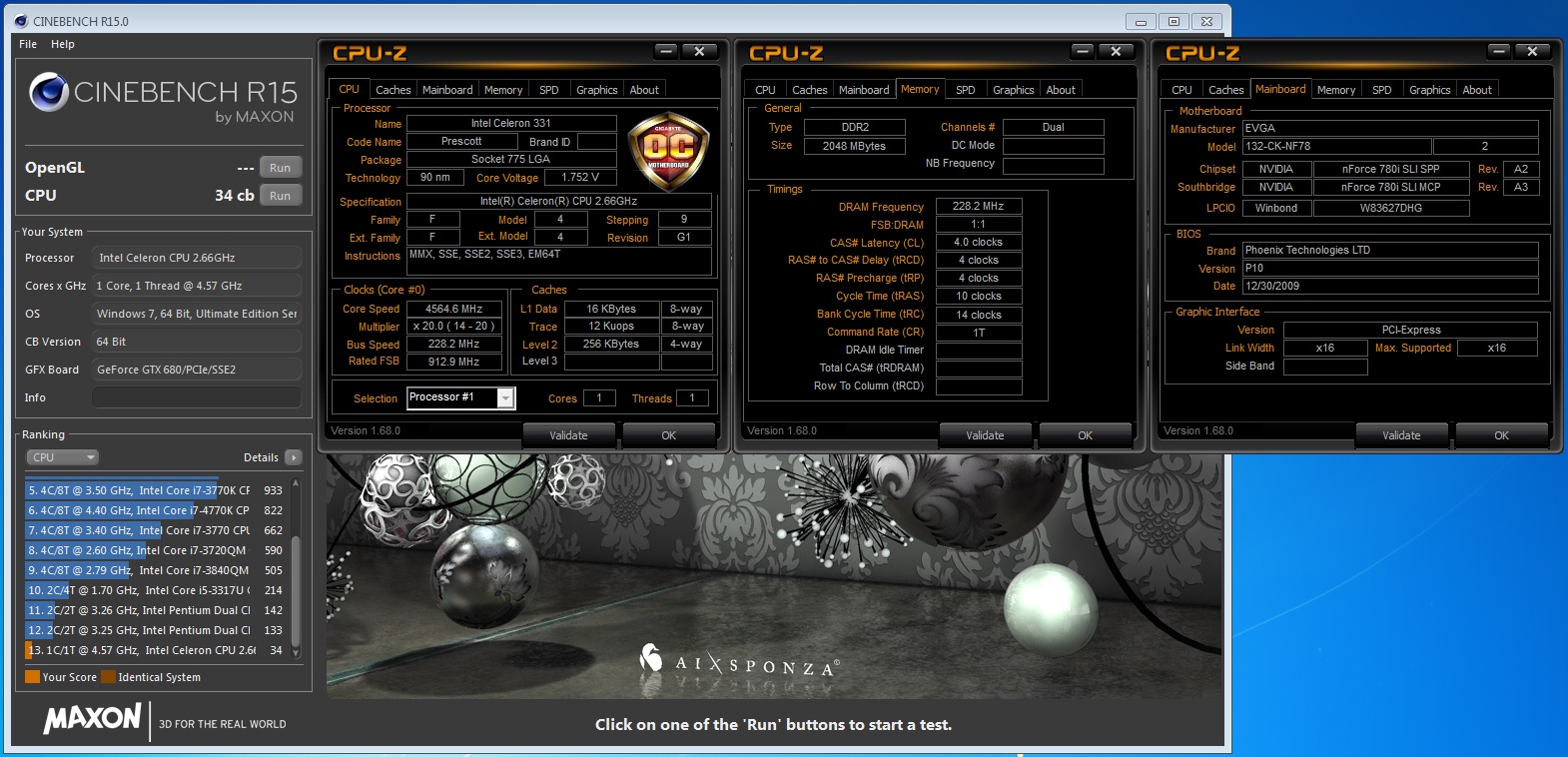Click the DRAM Frequency value 228.2 MHz
This screenshot has width=1568, height=757.
click(978, 206)
